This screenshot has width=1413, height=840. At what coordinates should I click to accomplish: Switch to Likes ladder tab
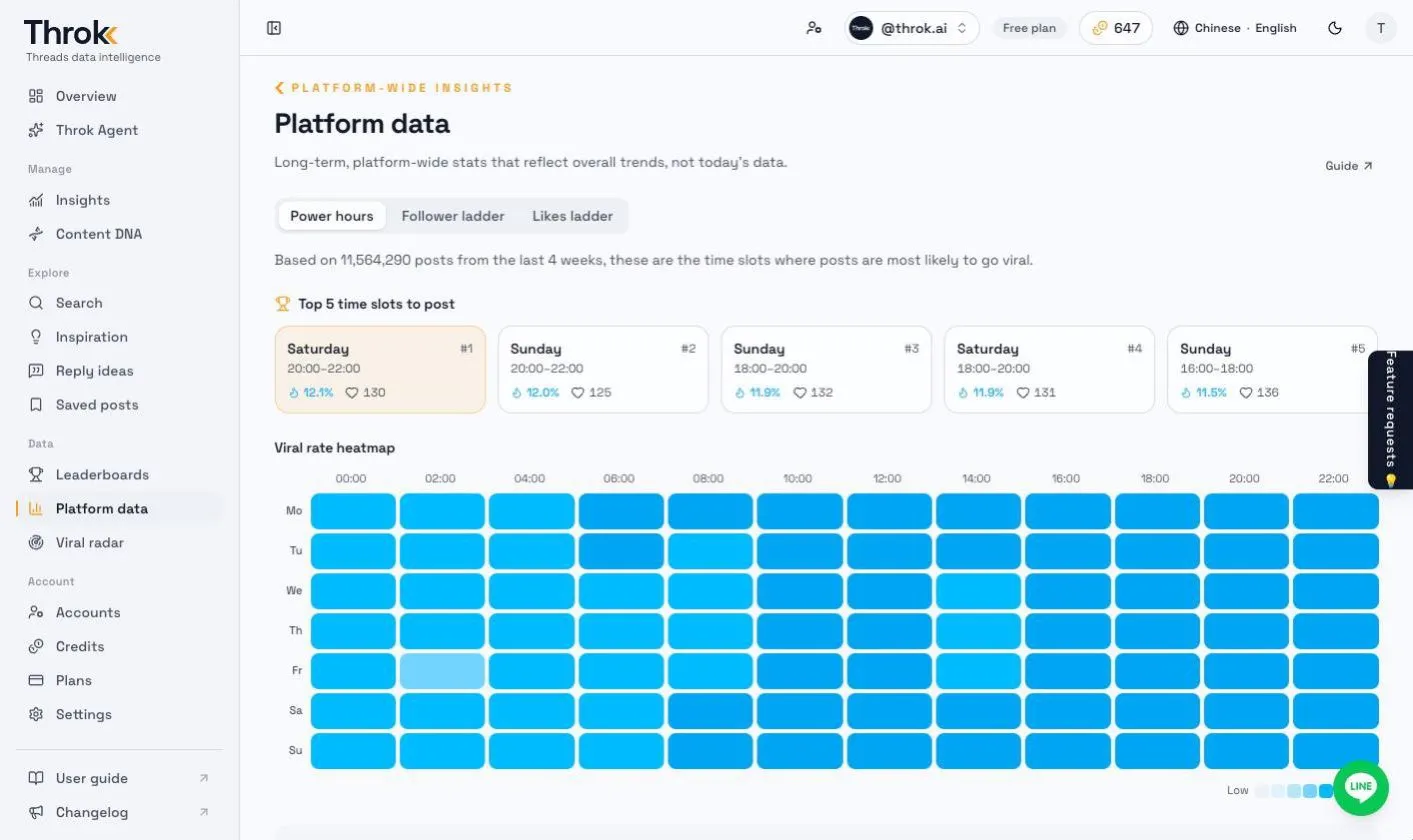click(x=572, y=216)
